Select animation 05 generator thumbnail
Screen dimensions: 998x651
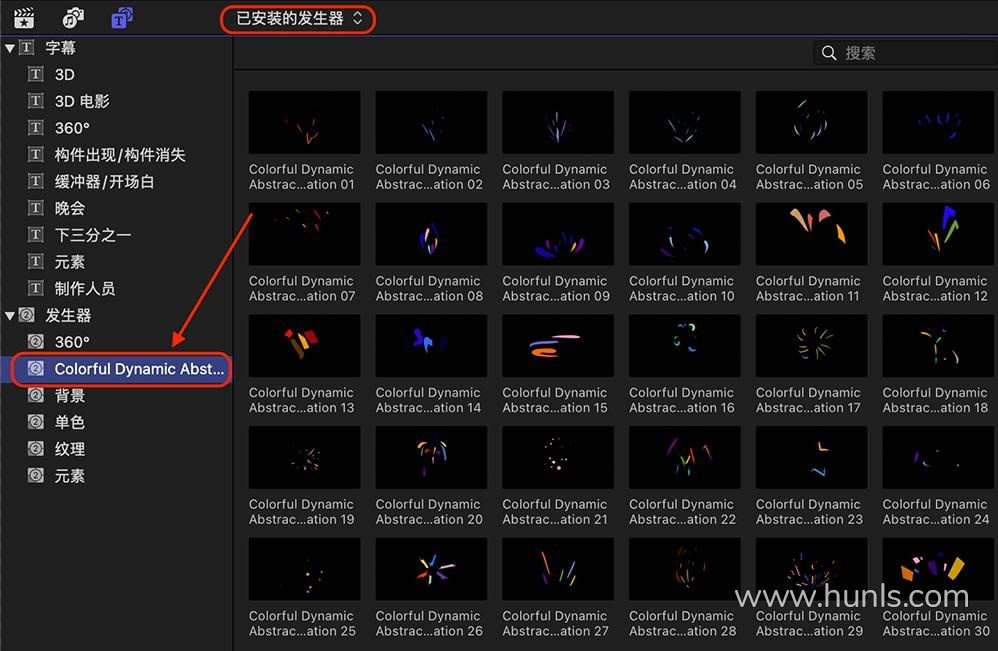pos(811,122)
